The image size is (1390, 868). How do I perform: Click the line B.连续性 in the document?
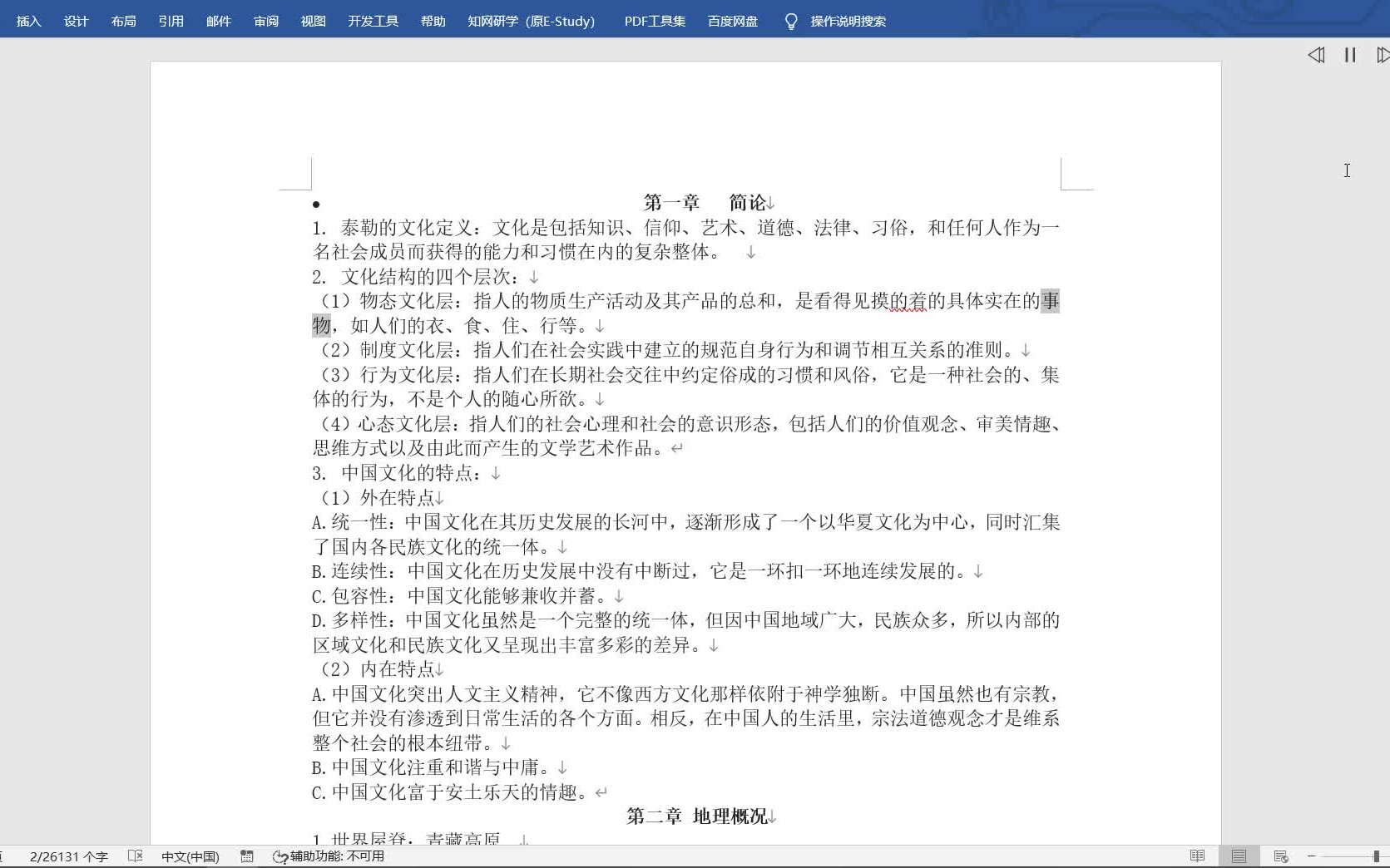click(x=641, y=571)
